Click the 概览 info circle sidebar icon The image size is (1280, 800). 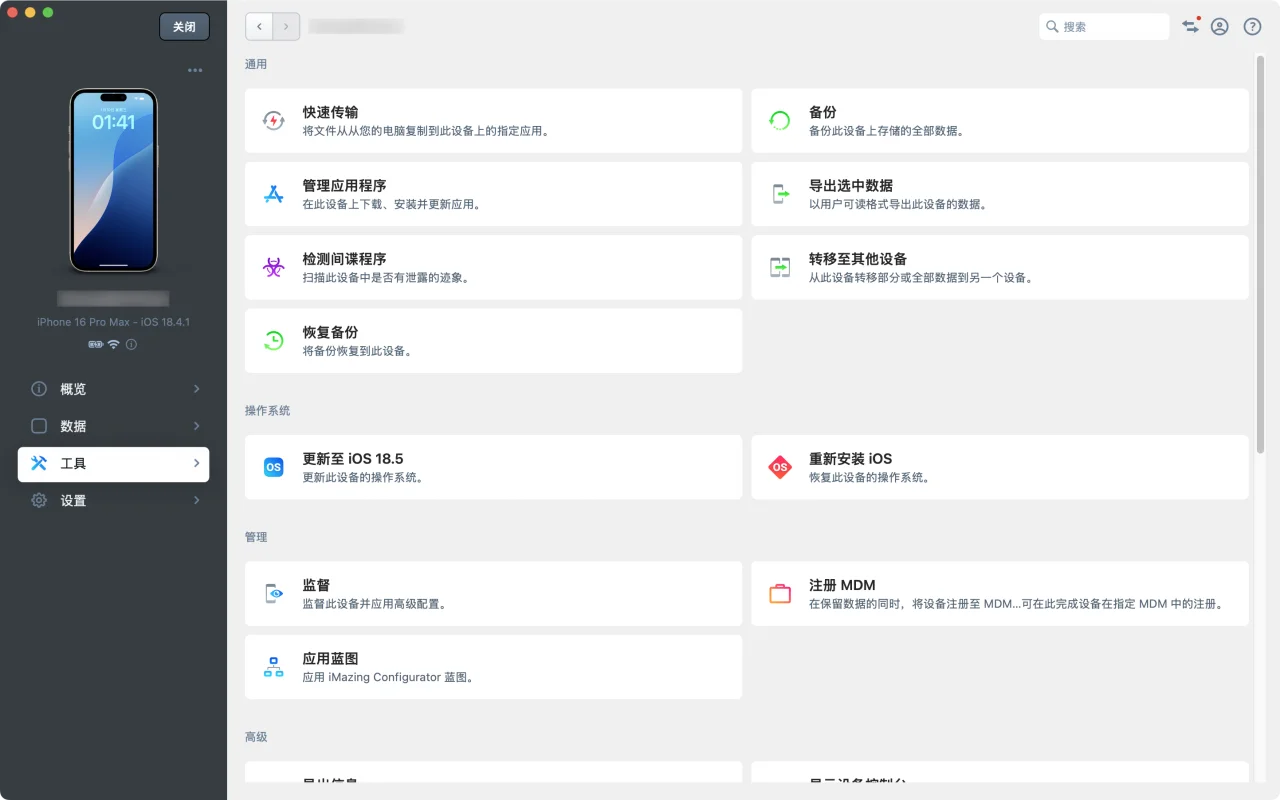(39, 389)
